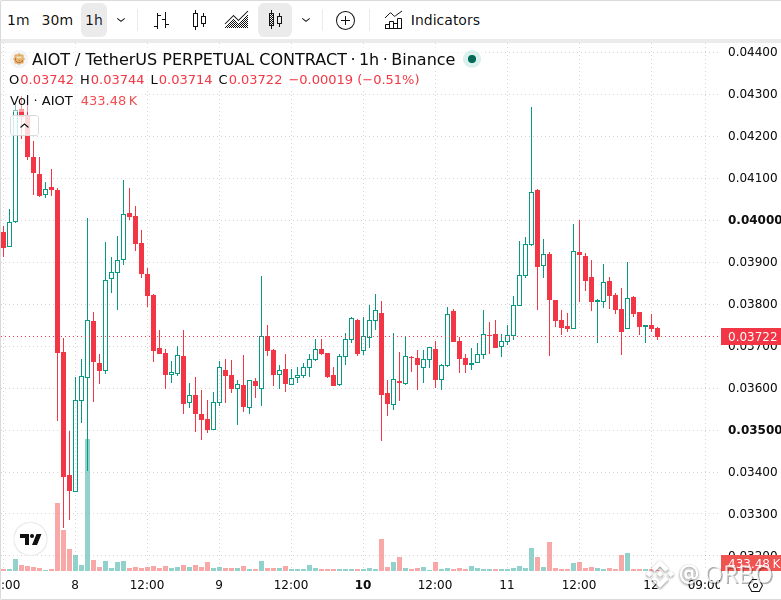The width and height of the screenshot is (781, 600).
Task: Select the 1h timeframe
Action: 94,20
